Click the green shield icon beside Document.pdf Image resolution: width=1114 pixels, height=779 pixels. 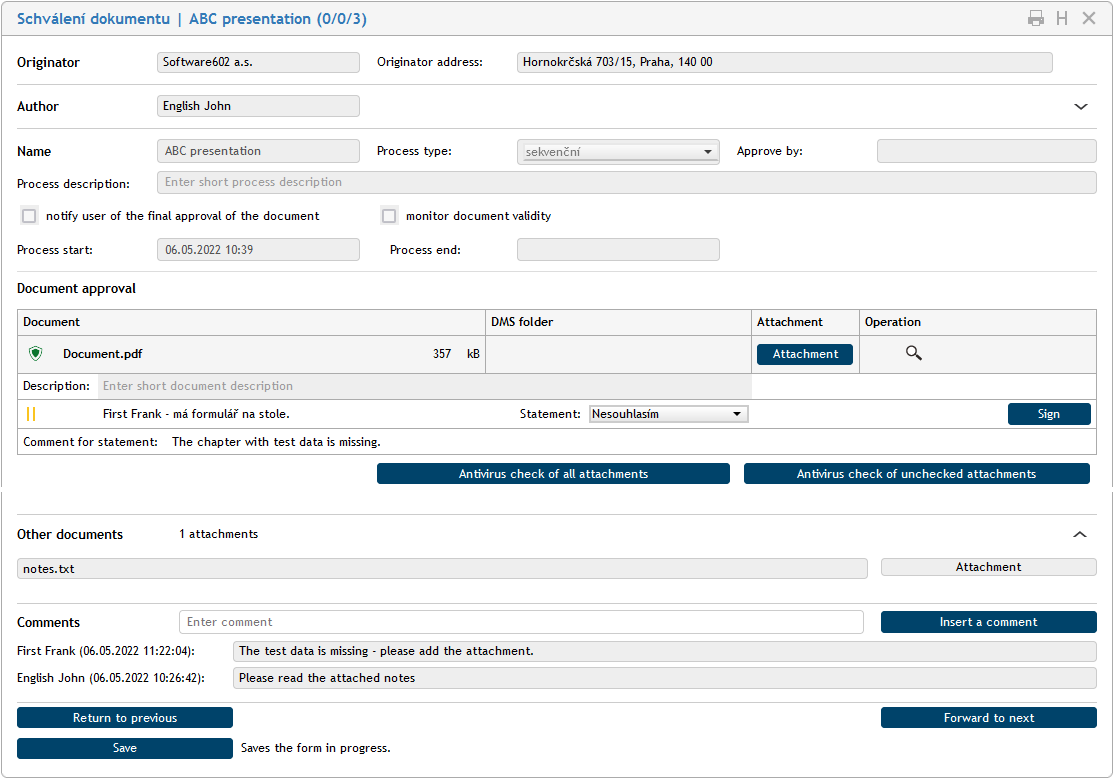point(36,354)
